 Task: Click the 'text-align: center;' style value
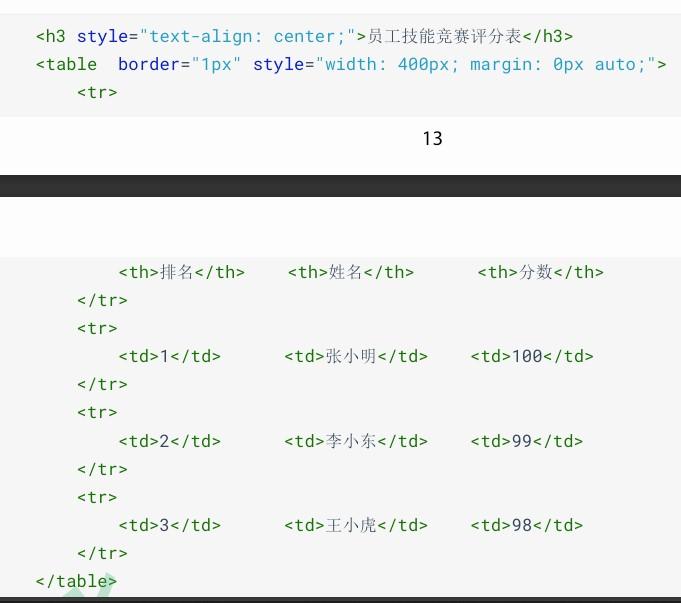(x=247, y=36)
